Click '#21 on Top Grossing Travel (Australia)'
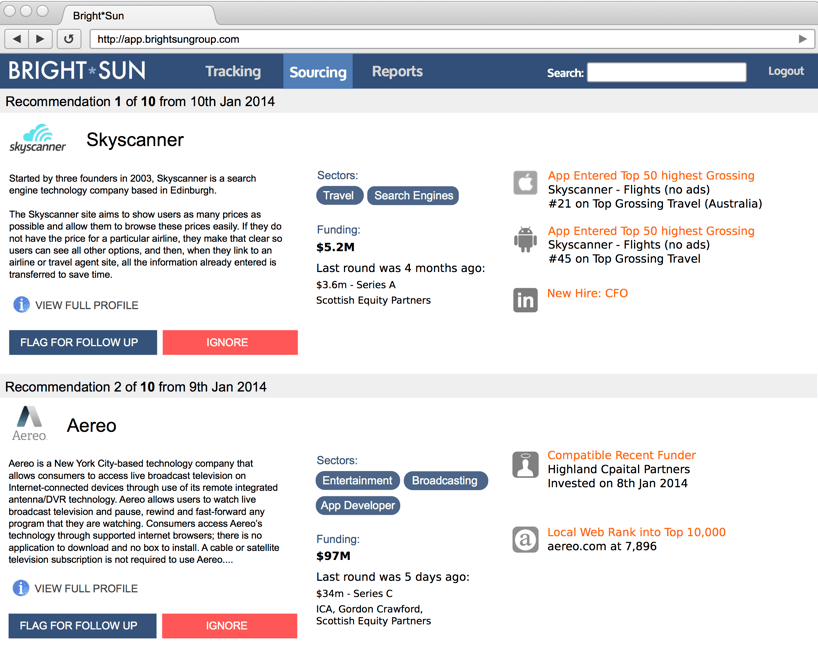The width and height of the screenshot is (818, 647). click(x=655, y=204)
